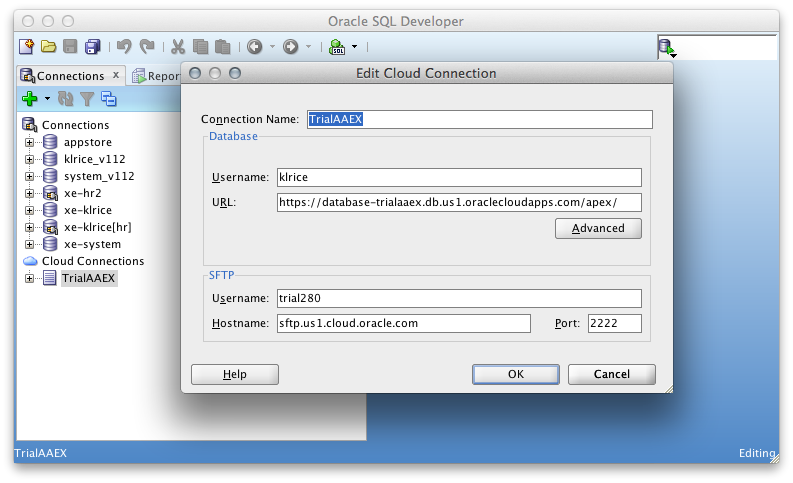
Task: Open the Forward button history dropdown arrow
Action: 308,47
